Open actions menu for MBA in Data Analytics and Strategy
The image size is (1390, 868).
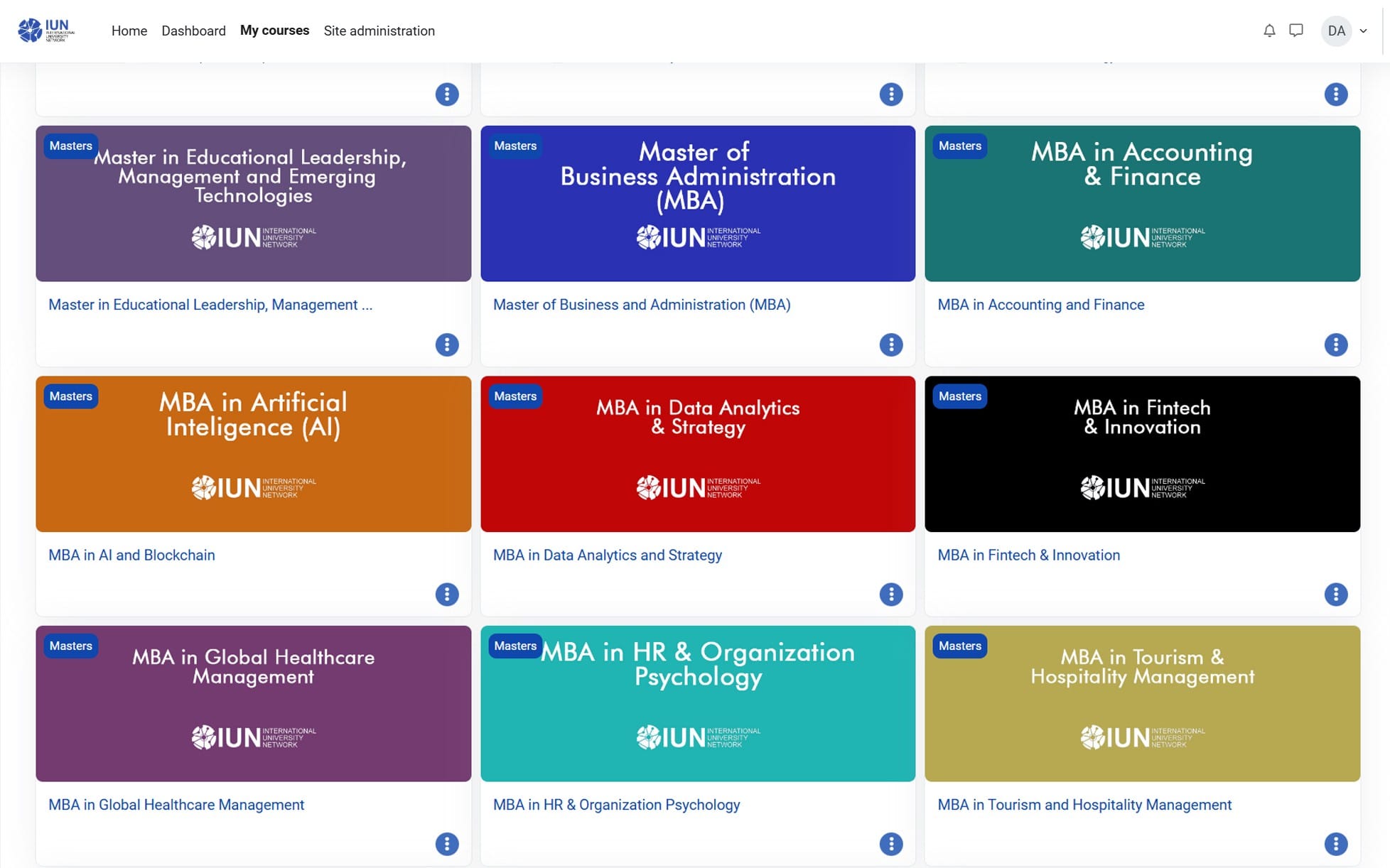(x=891, y=595)
